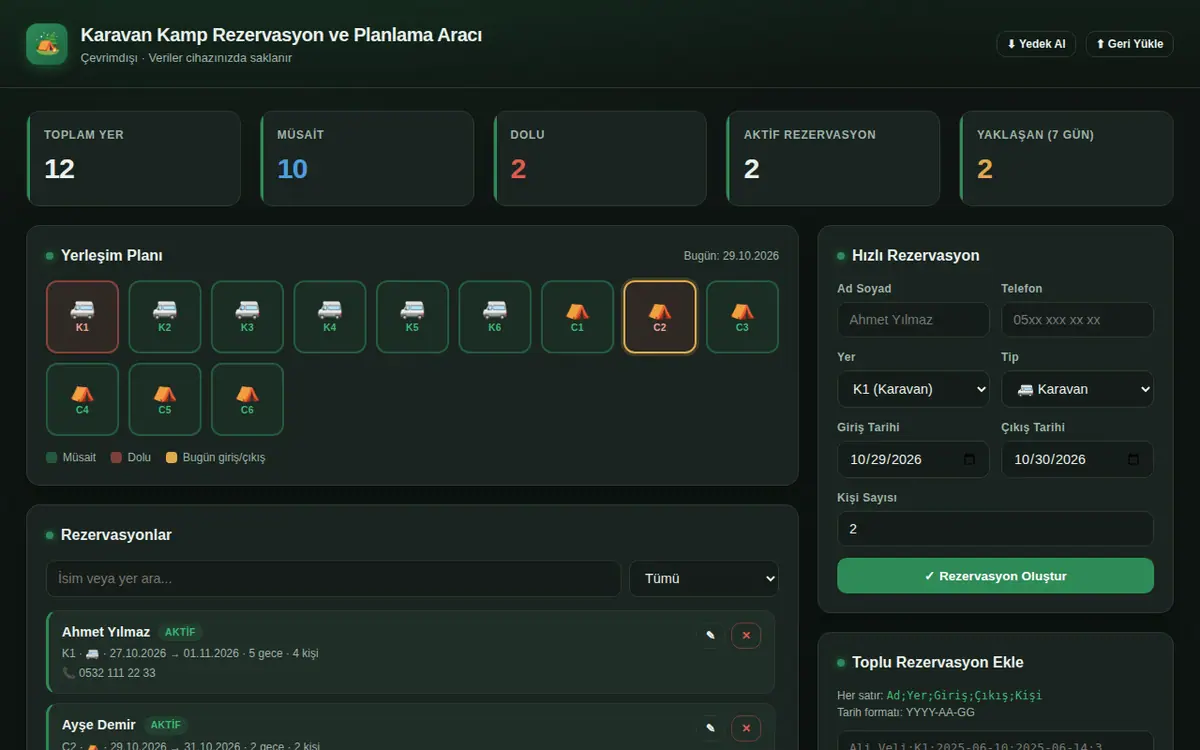Edit Ayşe Demir reservation with pencil icon

coord(710,728)
